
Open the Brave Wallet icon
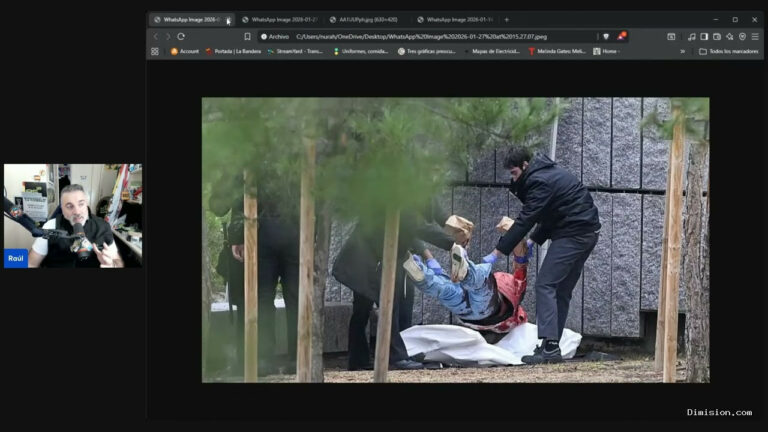[x=717, y=37]
